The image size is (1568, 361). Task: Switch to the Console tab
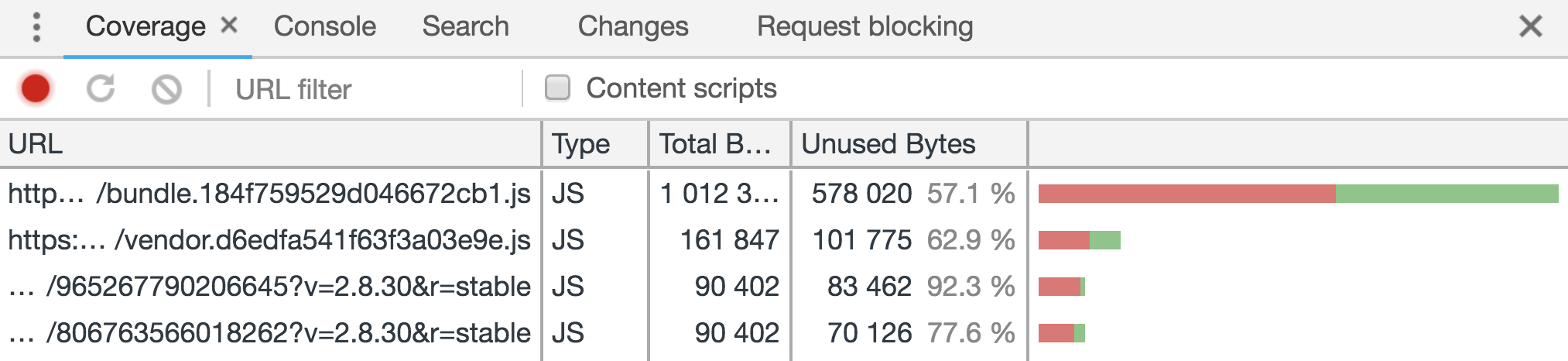[324, 27]
